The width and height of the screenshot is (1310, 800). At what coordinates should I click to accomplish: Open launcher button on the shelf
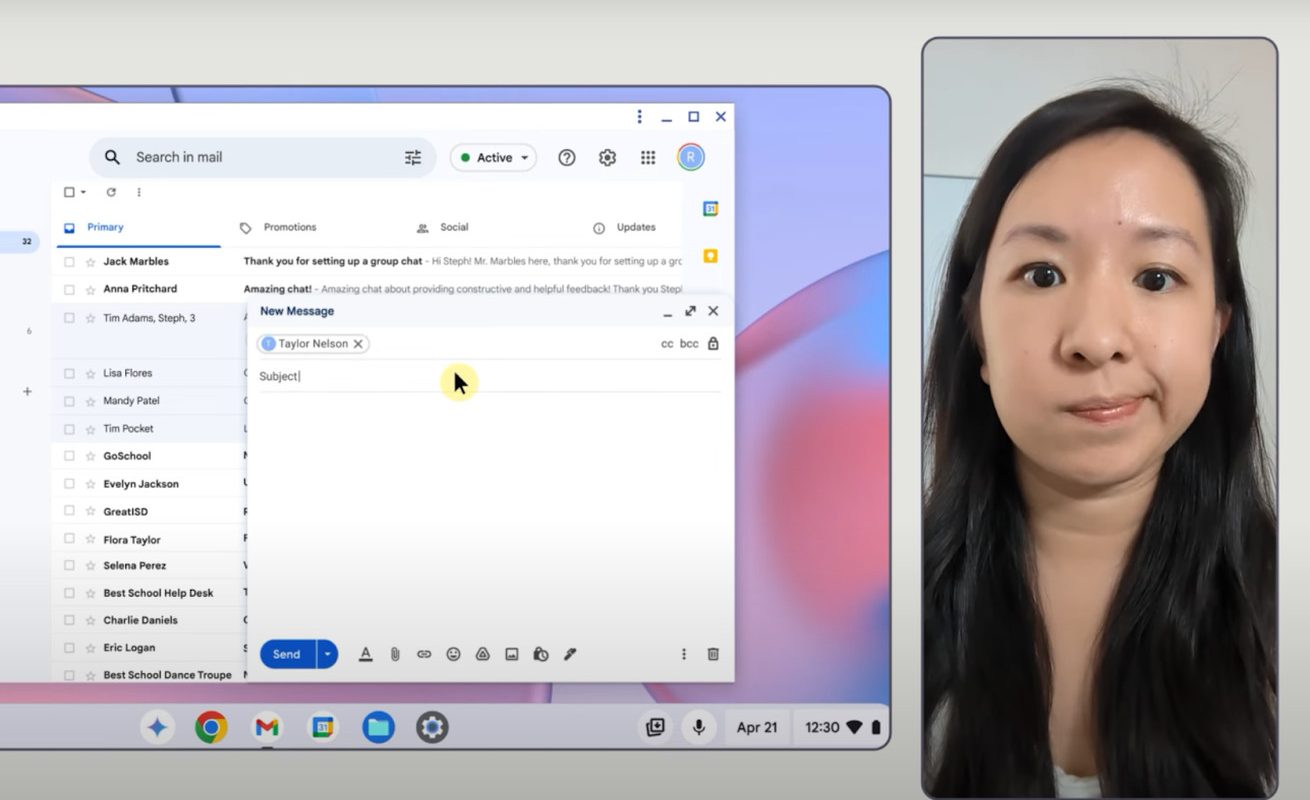click(x=156, y=727)
